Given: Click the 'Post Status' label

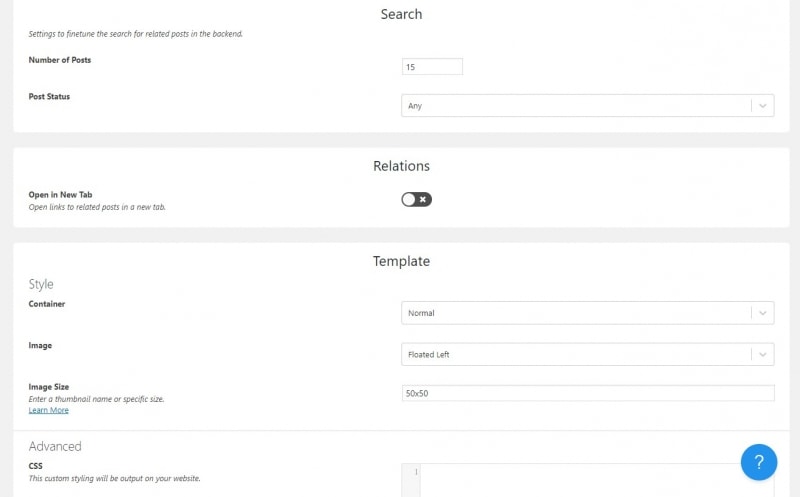Looking at the screenshot, I should coord(49,96).
